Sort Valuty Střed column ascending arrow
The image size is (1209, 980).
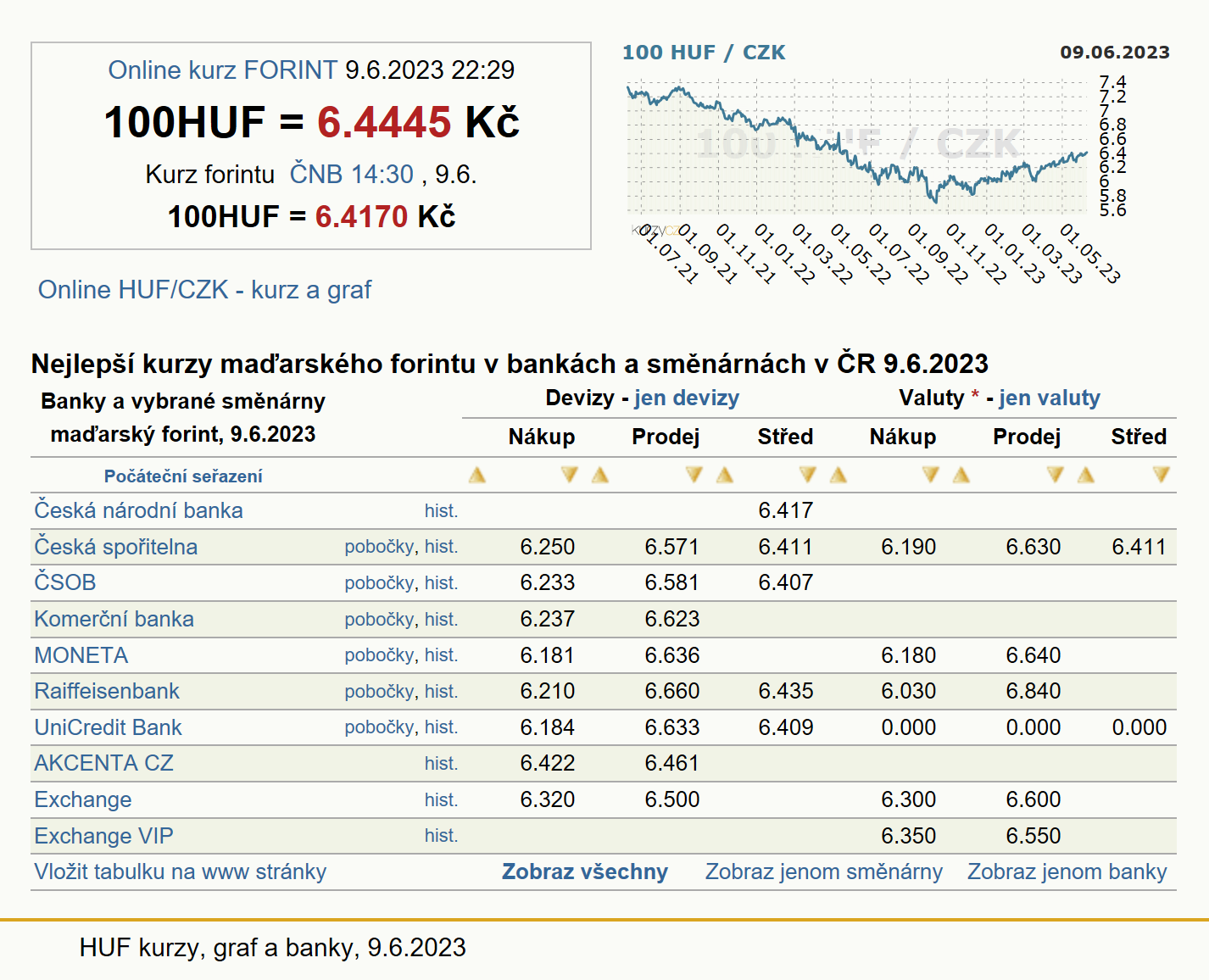tap(1086, 475)
